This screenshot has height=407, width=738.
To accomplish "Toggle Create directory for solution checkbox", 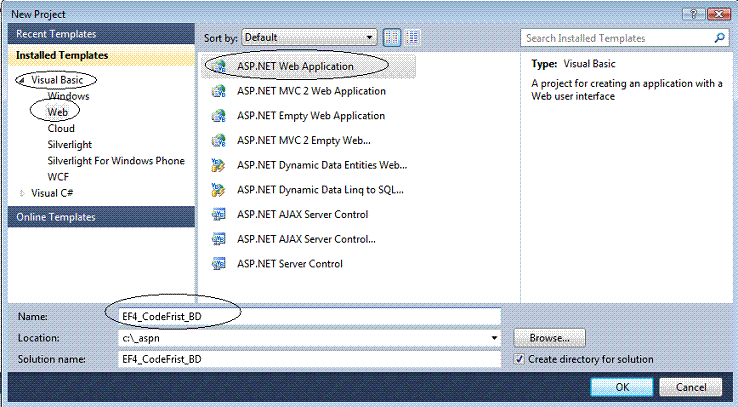I will (519, 359).
